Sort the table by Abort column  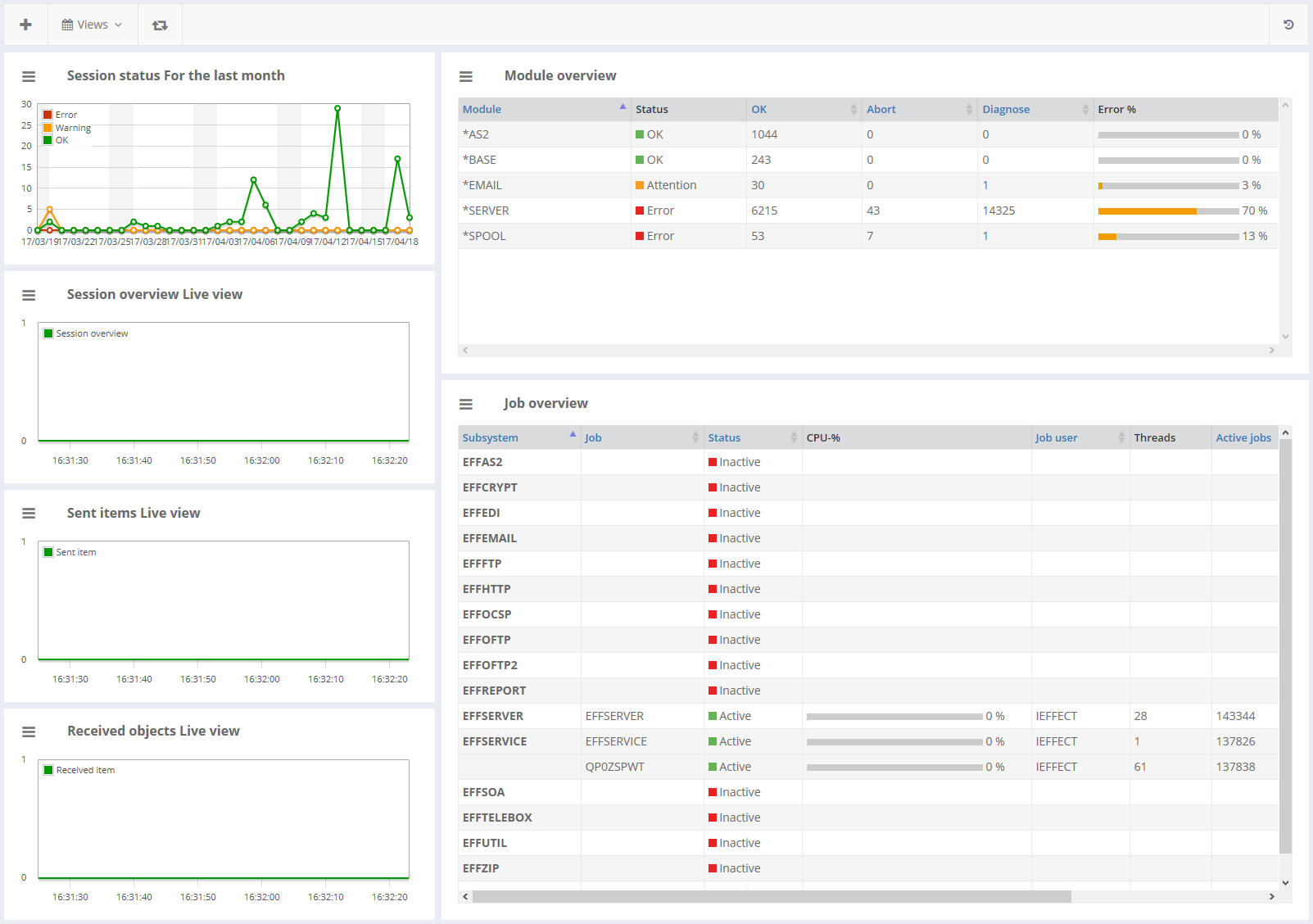point(881,109)
